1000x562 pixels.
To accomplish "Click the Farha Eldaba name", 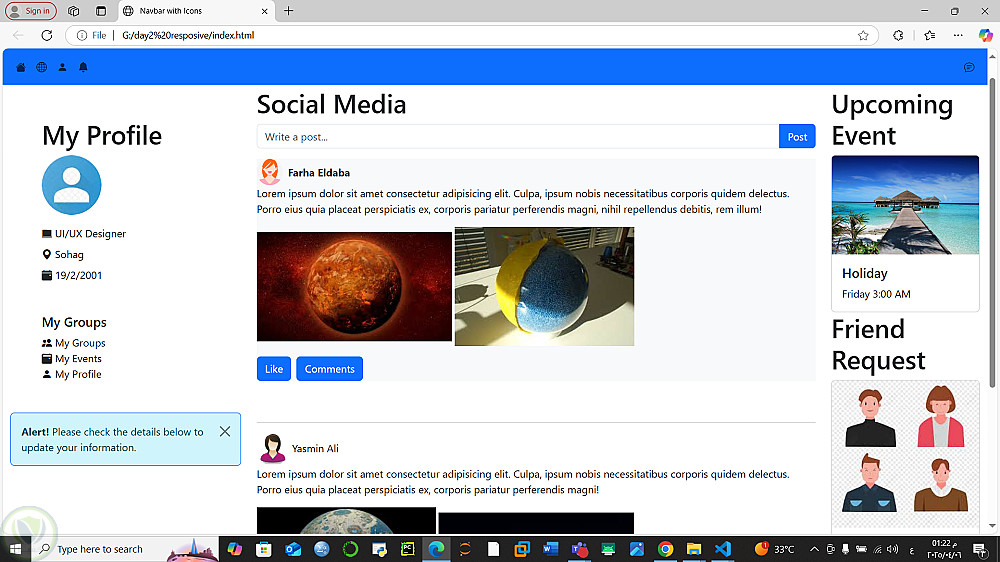I will click(319, 172).
